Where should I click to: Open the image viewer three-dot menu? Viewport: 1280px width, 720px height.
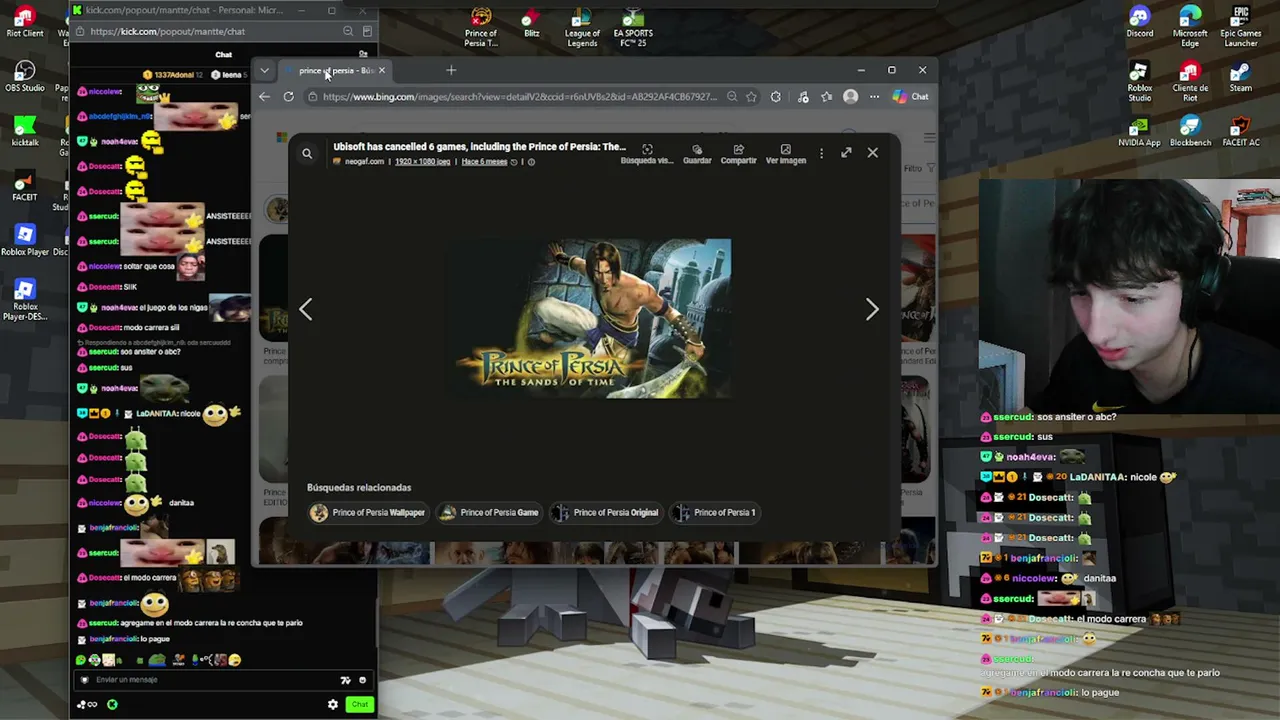point(821,153)
